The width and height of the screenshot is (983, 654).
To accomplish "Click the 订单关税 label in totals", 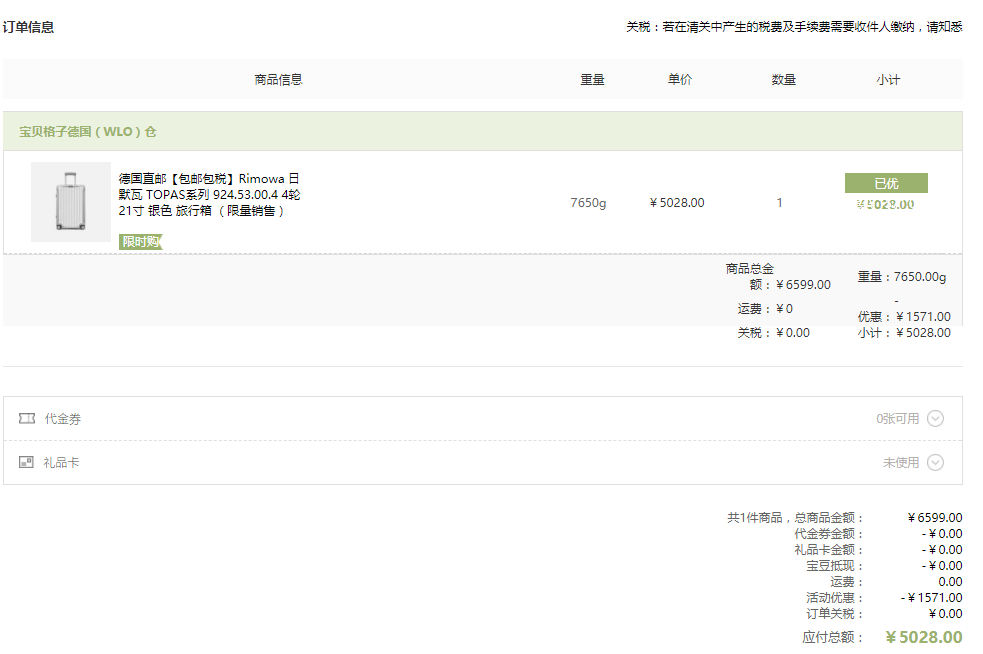I will click(834, 614).
